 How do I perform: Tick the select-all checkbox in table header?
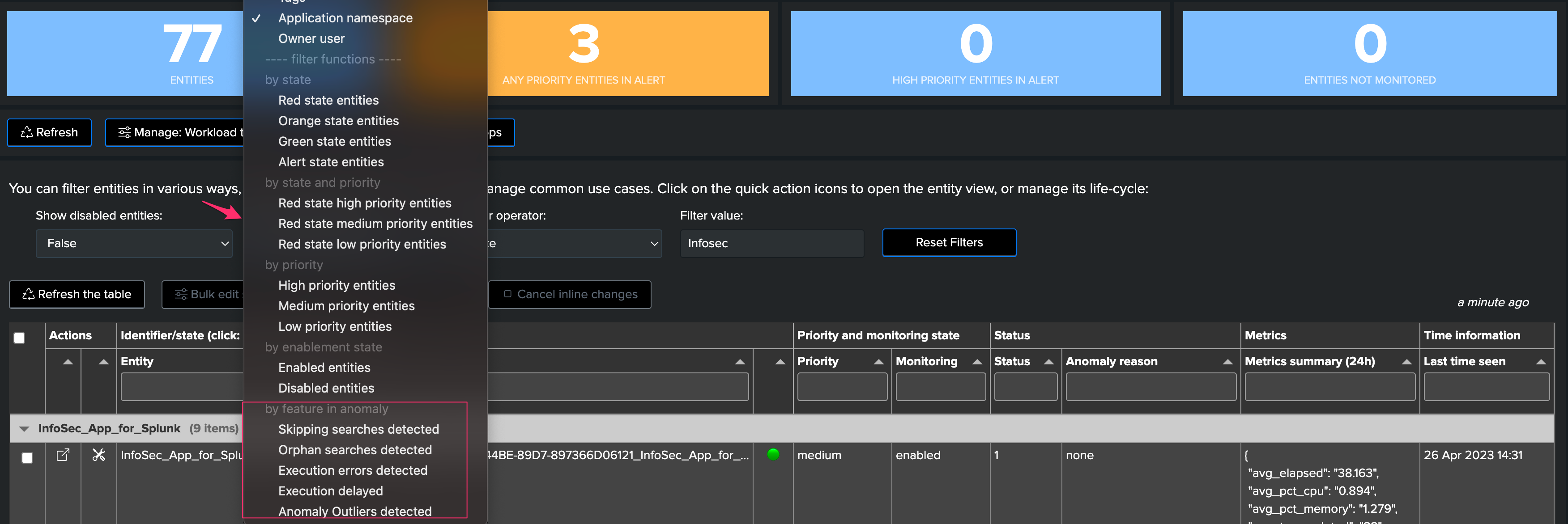[20, 338]
